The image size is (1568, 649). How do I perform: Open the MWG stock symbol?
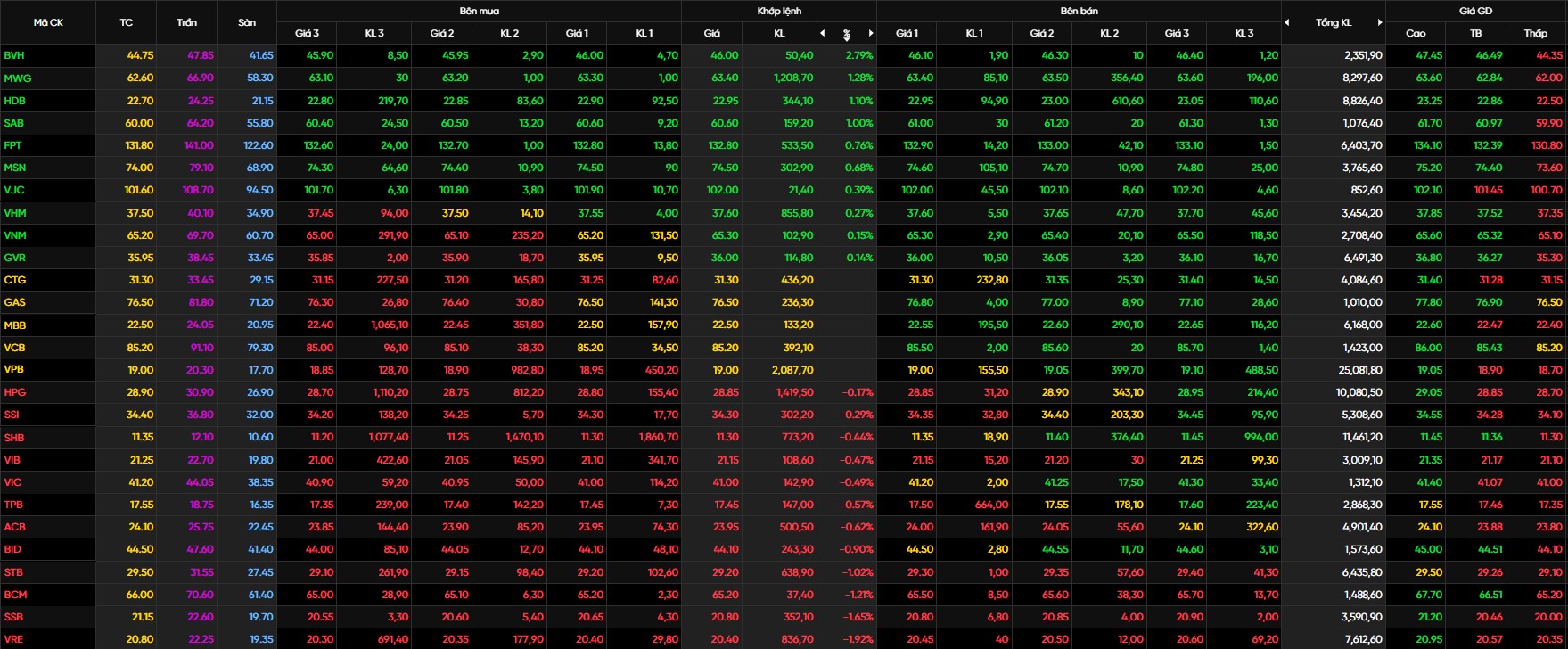pyautogui.click(x=17, y=78)
